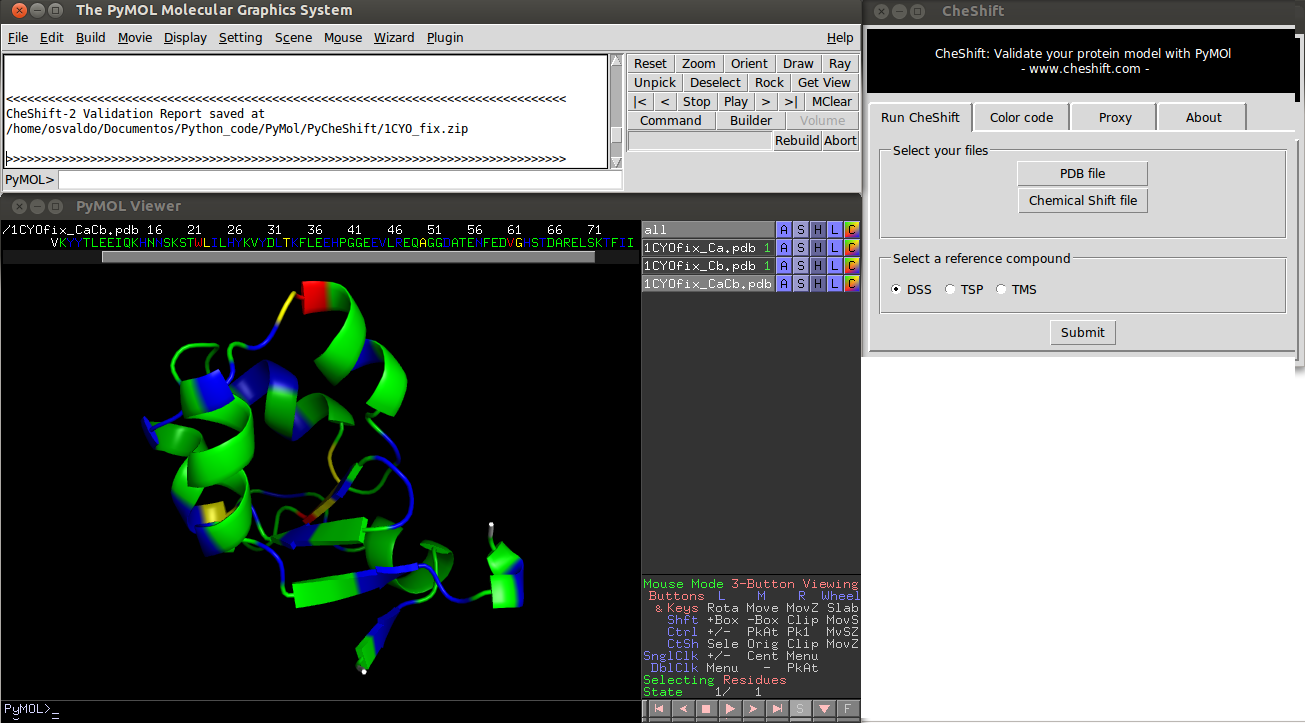
Task: Select TMS reference compound radio button
Action: coord(1001,290)
